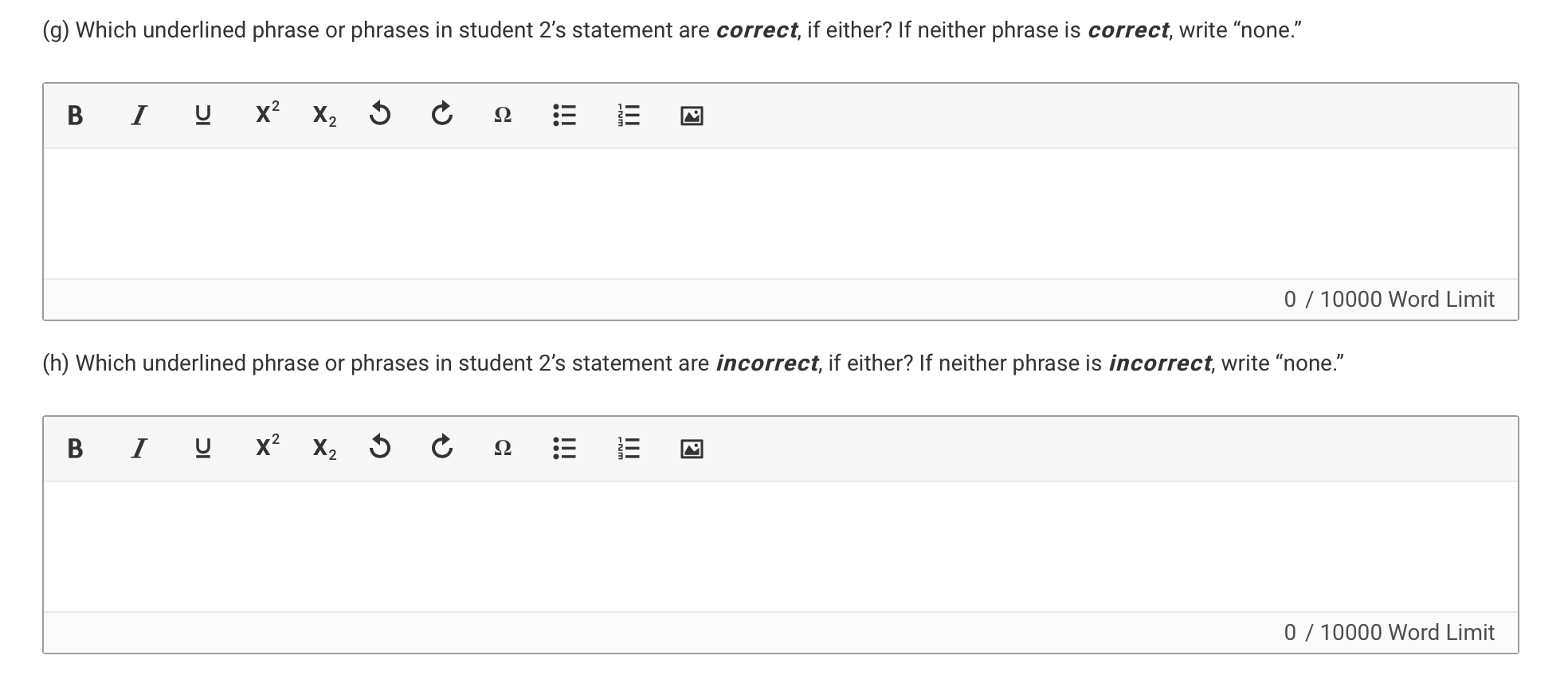Open special characters in question (g) editor
1568x679 pixels.
point(503,116)
